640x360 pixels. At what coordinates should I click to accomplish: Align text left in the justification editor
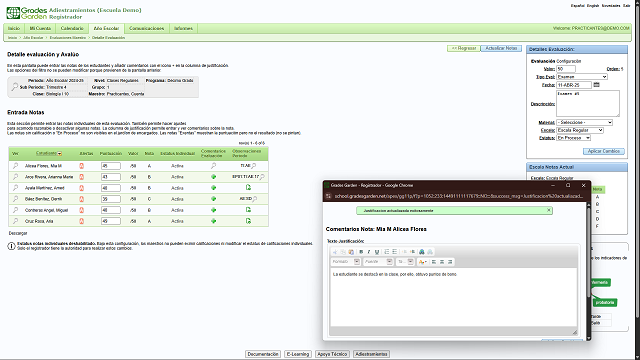[x=434, y=262]
